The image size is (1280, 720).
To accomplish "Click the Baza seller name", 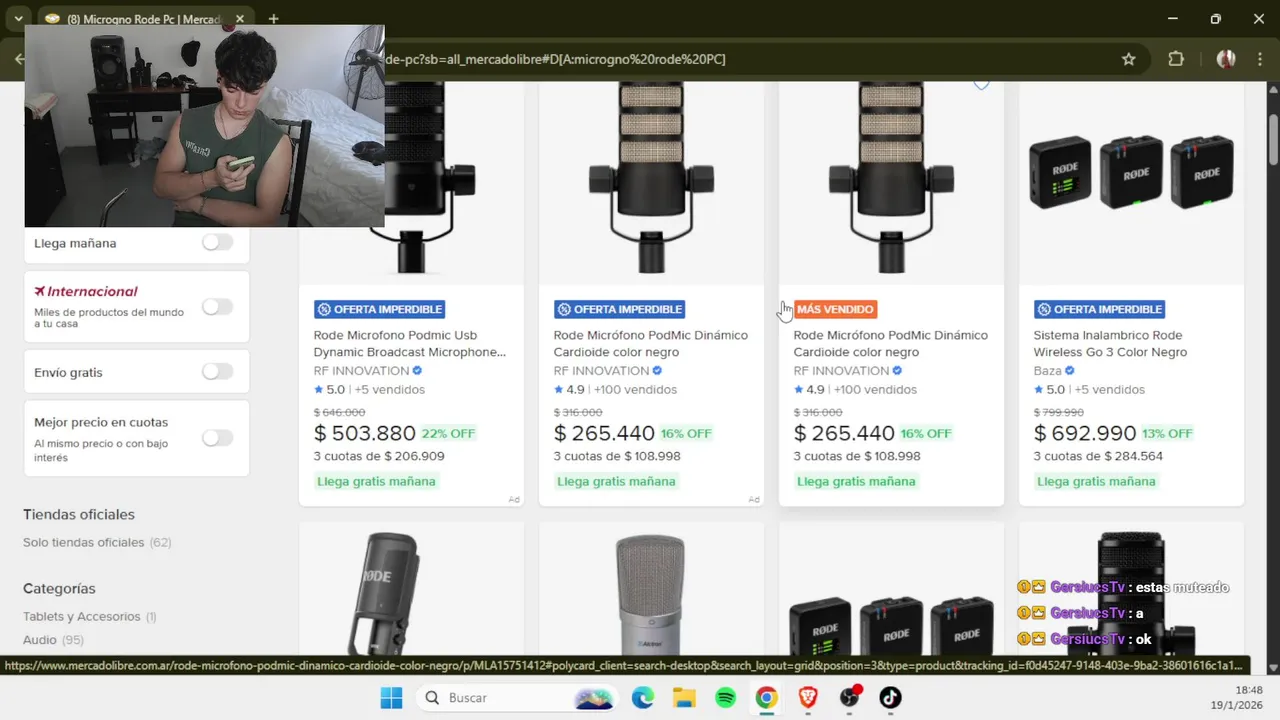I will click(x=1048, y=371).
